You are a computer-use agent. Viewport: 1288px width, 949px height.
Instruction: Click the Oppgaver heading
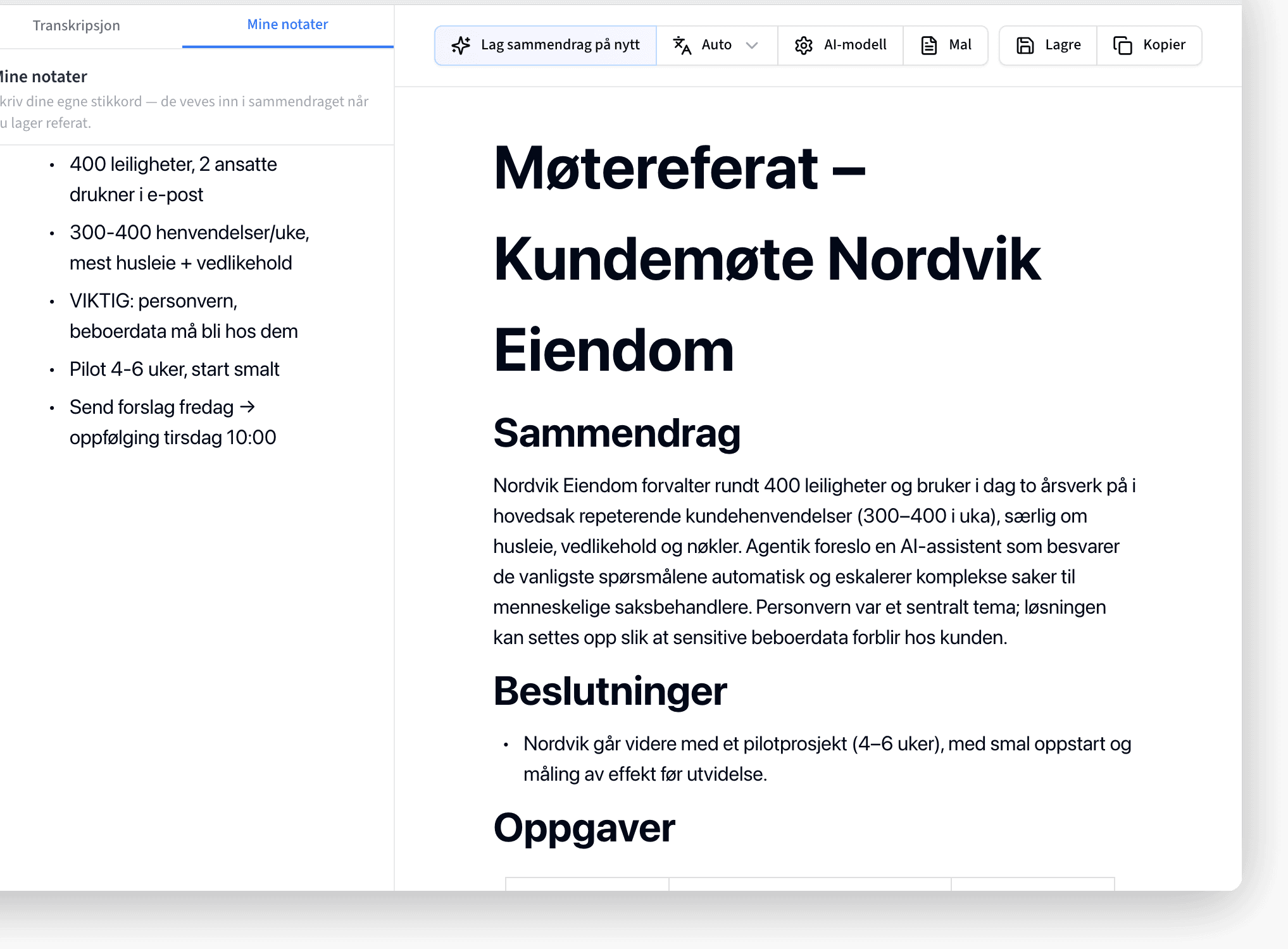tap(584, 828)
